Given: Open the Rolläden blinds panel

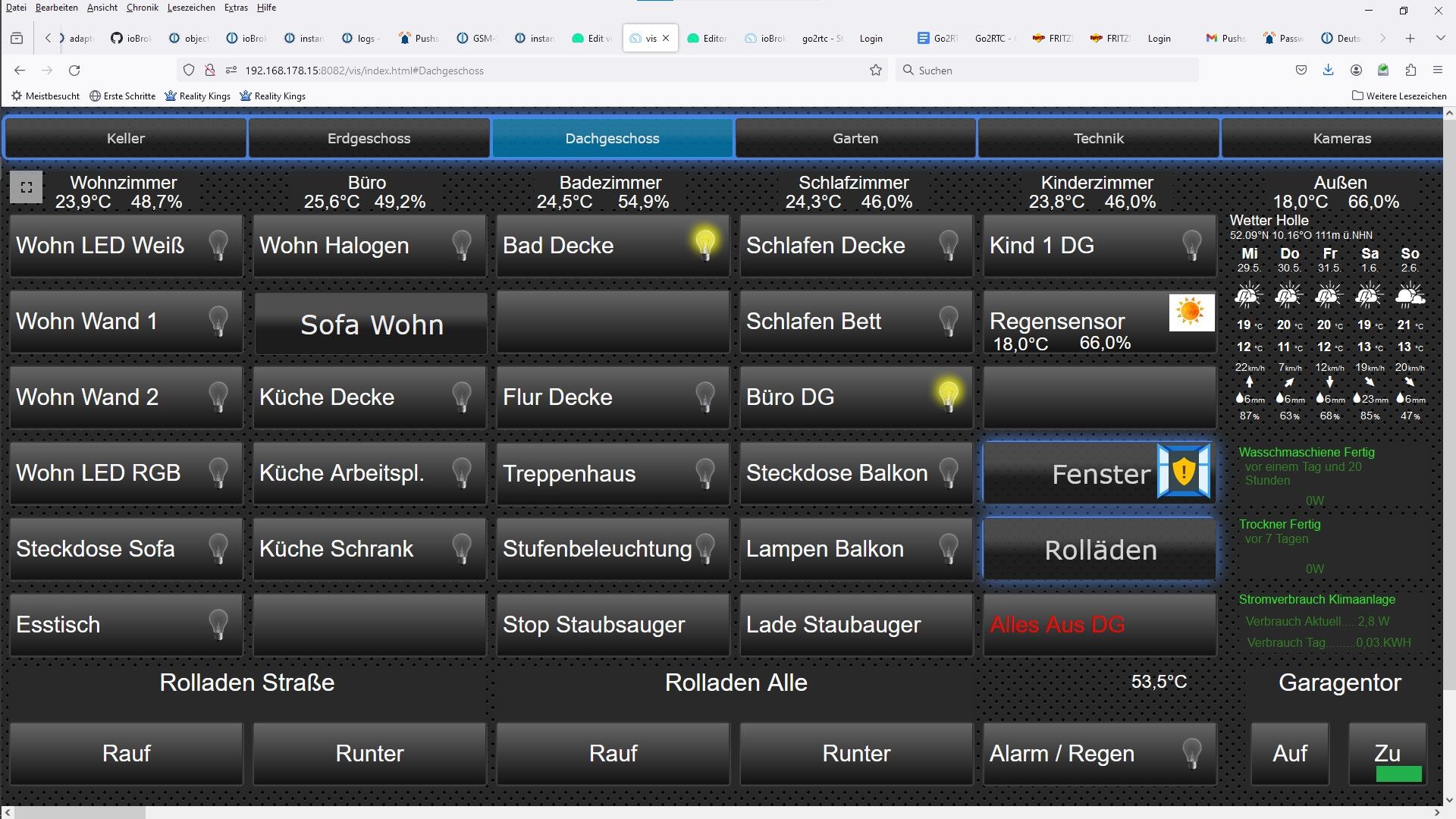Looking at the screenshot, I should click(x=1100, y=550).
